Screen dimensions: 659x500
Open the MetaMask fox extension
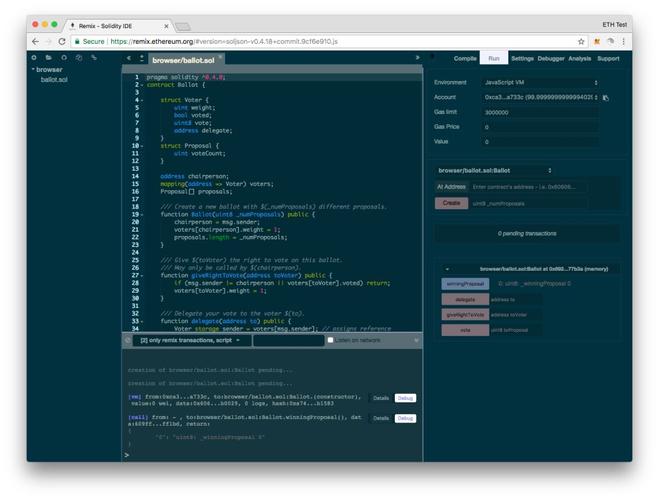point(597,42)
